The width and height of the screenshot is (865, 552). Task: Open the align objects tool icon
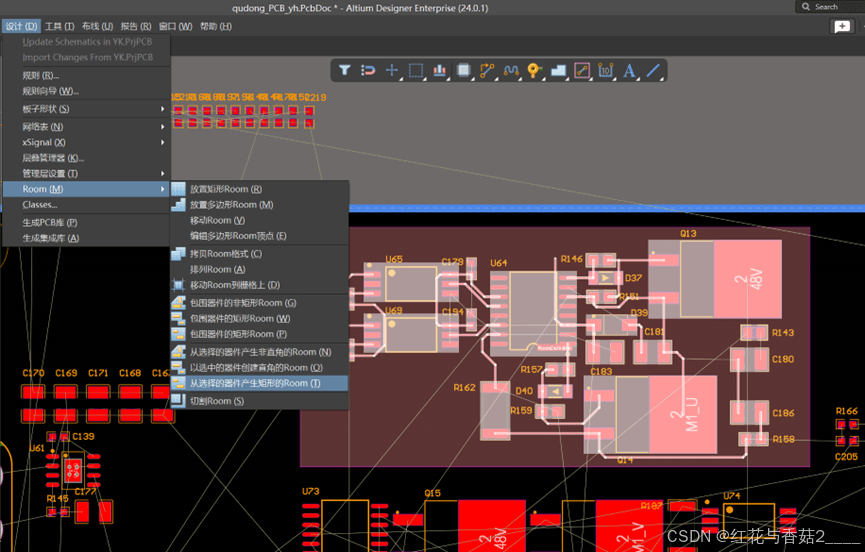pos(440,71)
